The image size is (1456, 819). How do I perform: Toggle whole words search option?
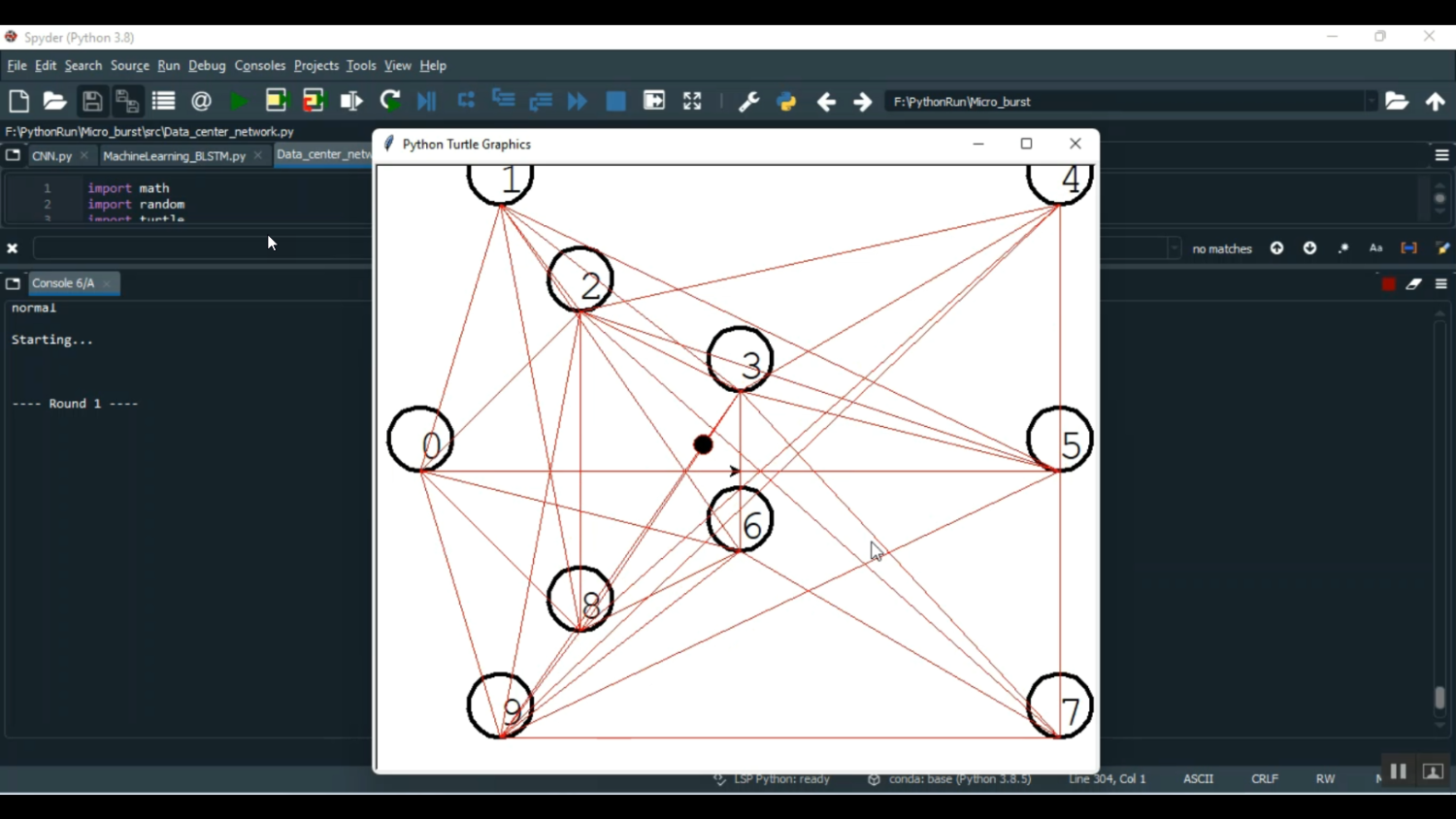[x=1408, y=248]
